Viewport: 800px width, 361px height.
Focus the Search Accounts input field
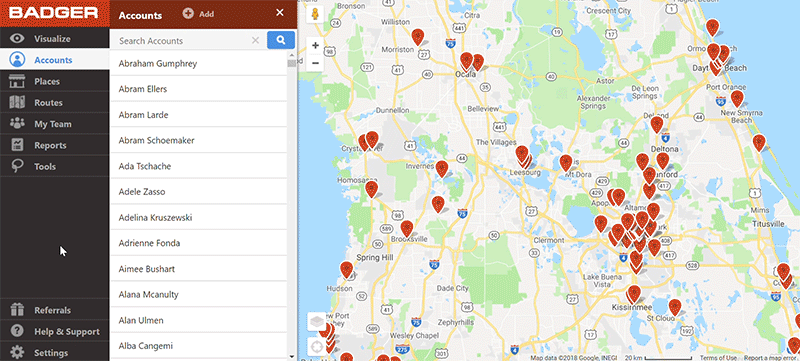(184, 41)
